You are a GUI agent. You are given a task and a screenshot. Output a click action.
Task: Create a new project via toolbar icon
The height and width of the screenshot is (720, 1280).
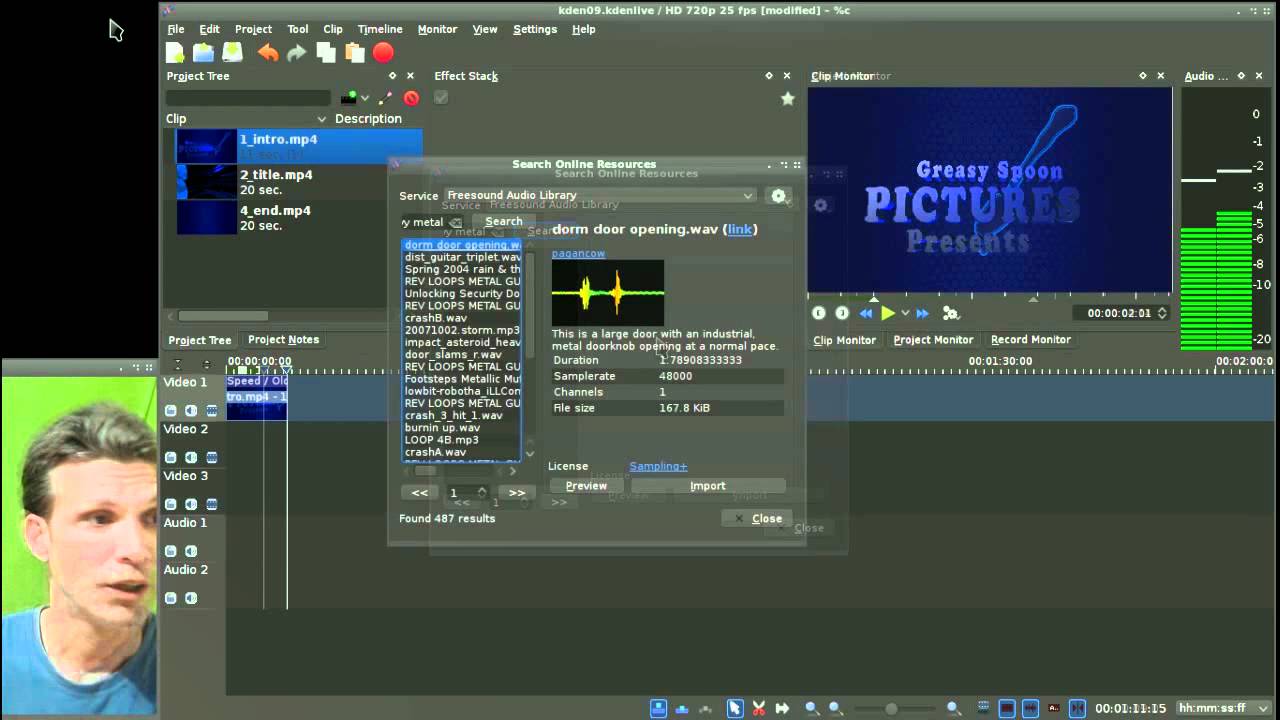click(175, 53)
